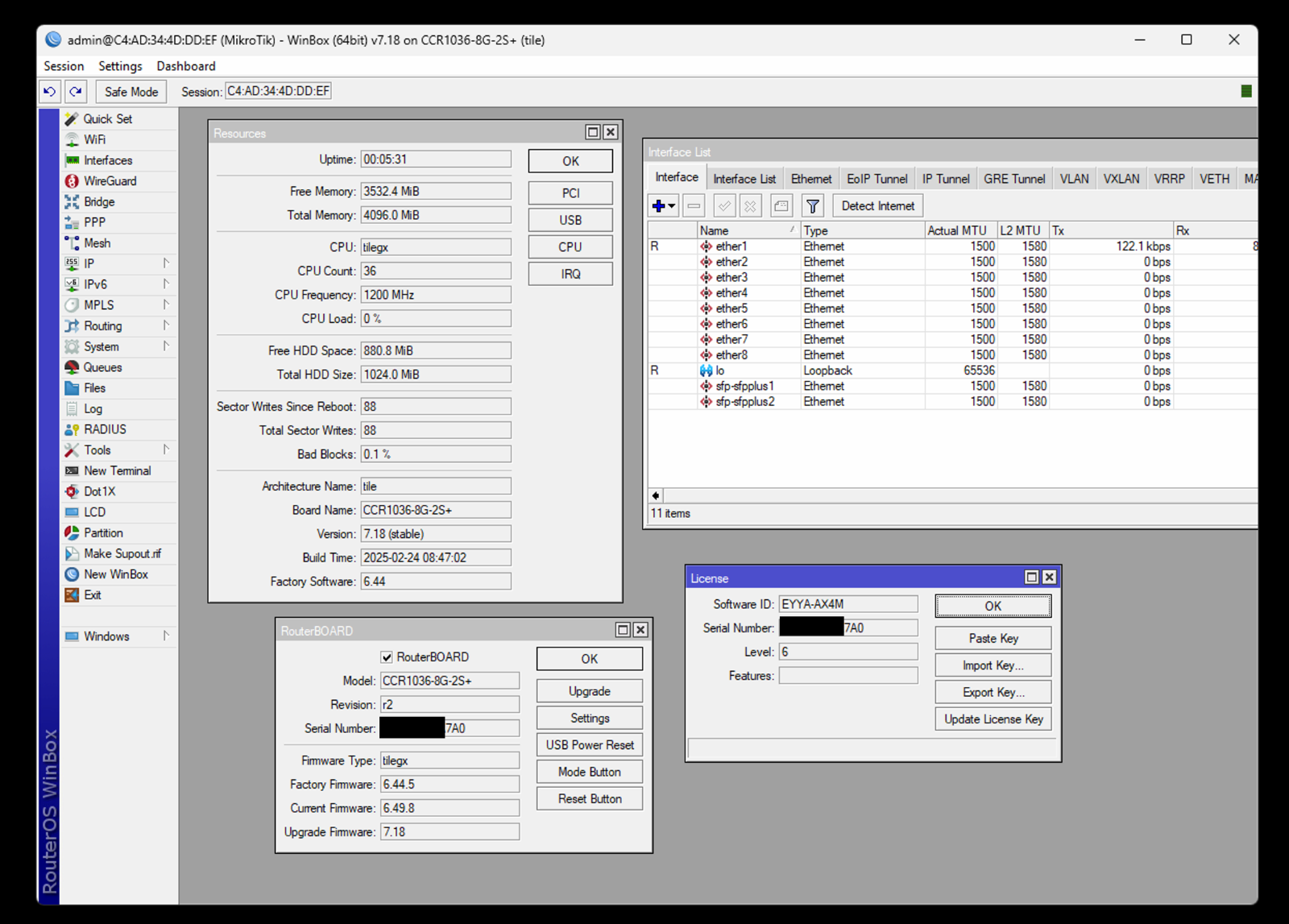Viewport: 1289px width, 924px height.
Task: Open the add interface plus dropdown
Action: (663, 206)
